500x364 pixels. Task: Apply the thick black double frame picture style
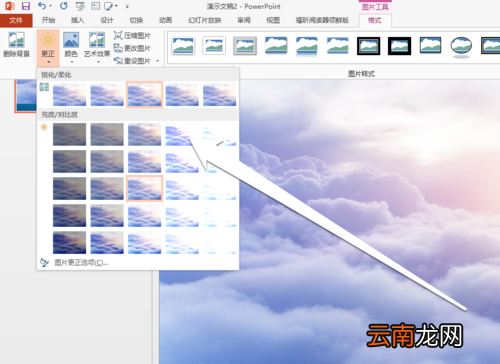(369, 46)
